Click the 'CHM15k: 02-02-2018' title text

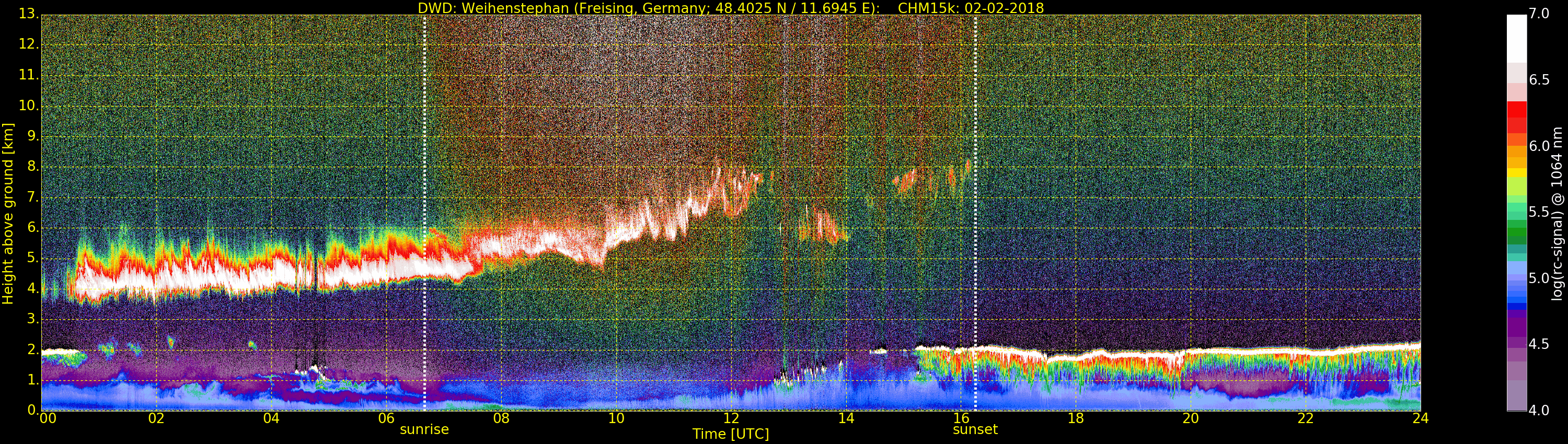(971, 8)
